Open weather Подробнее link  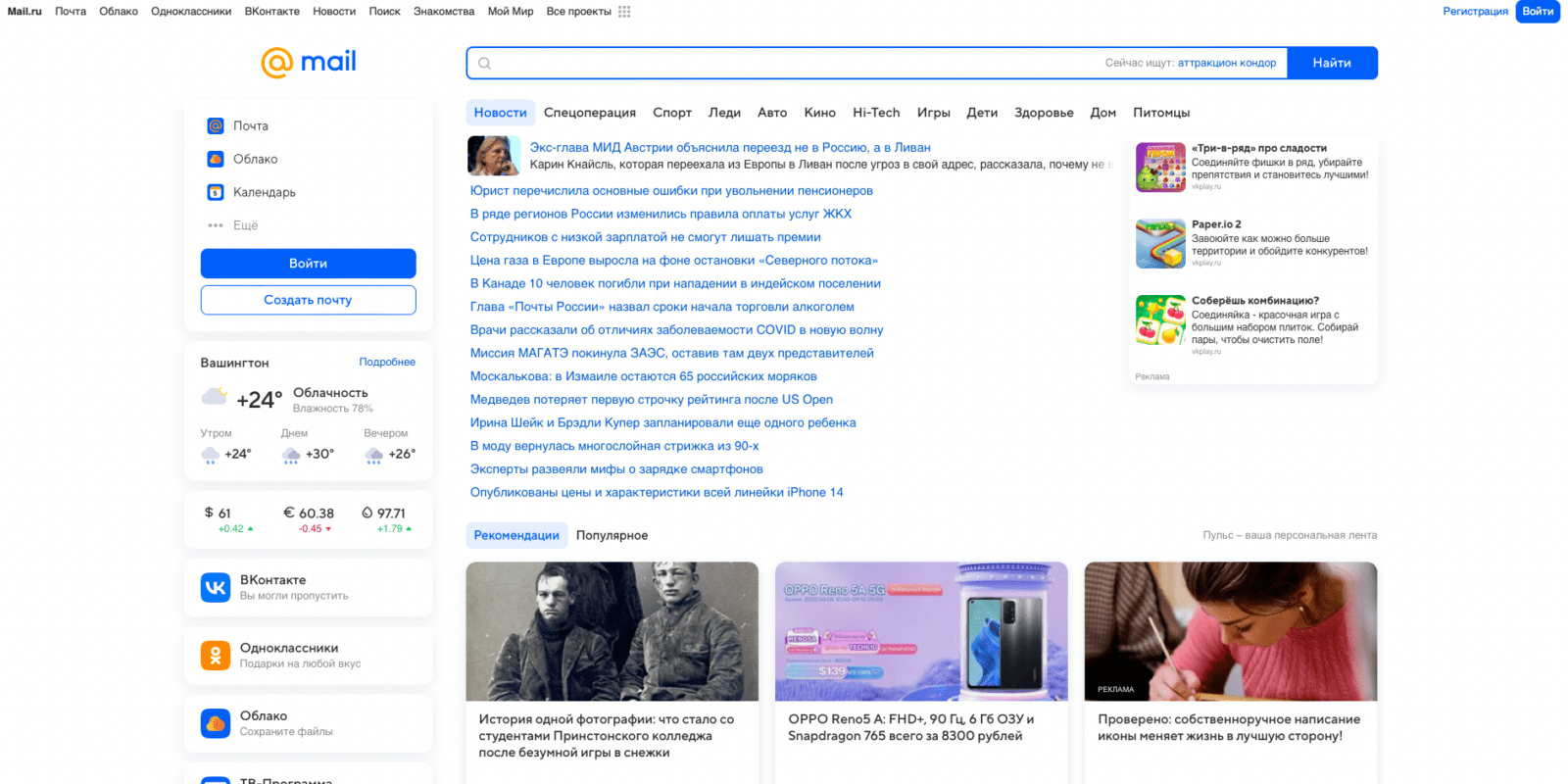point(387,362)
